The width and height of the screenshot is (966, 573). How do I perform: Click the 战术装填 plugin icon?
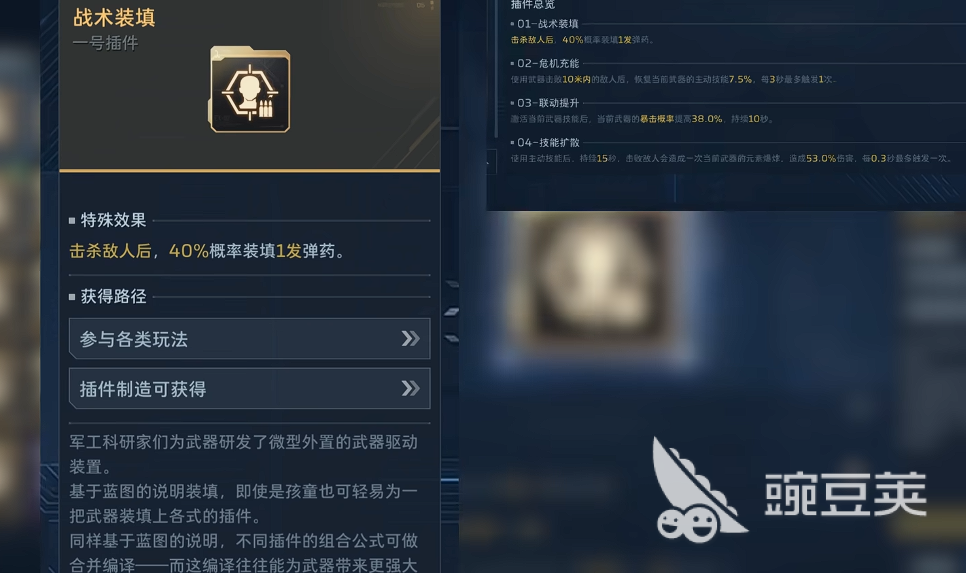point(250,90)
